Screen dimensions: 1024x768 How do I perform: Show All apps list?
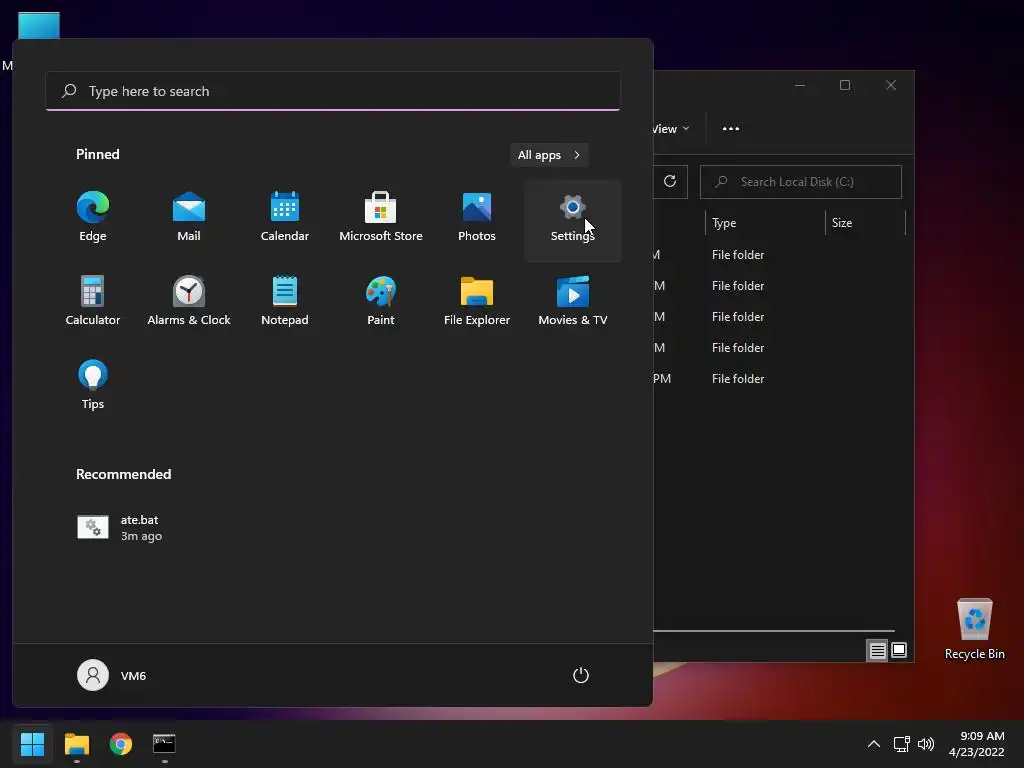point(549,155)
